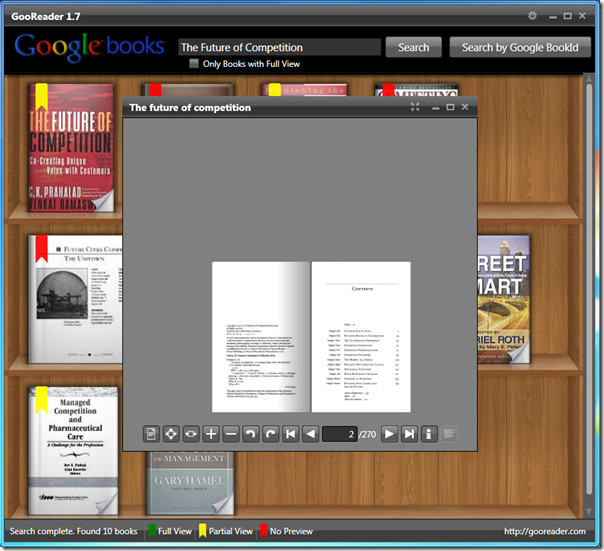
Task: Click the page number field showing 2
Action: 340,434
